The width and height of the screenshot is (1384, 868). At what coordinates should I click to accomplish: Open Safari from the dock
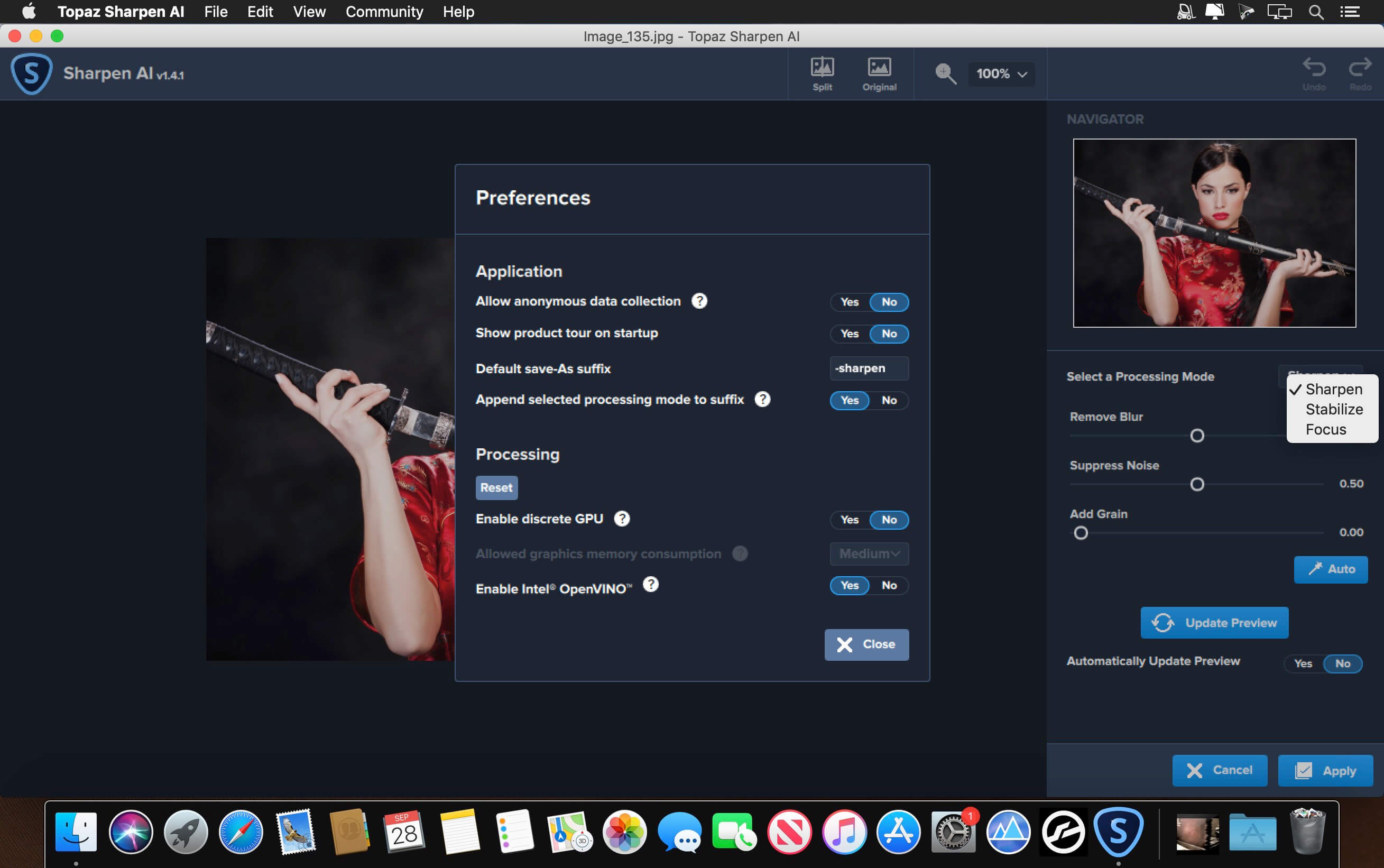coord(241,831)
